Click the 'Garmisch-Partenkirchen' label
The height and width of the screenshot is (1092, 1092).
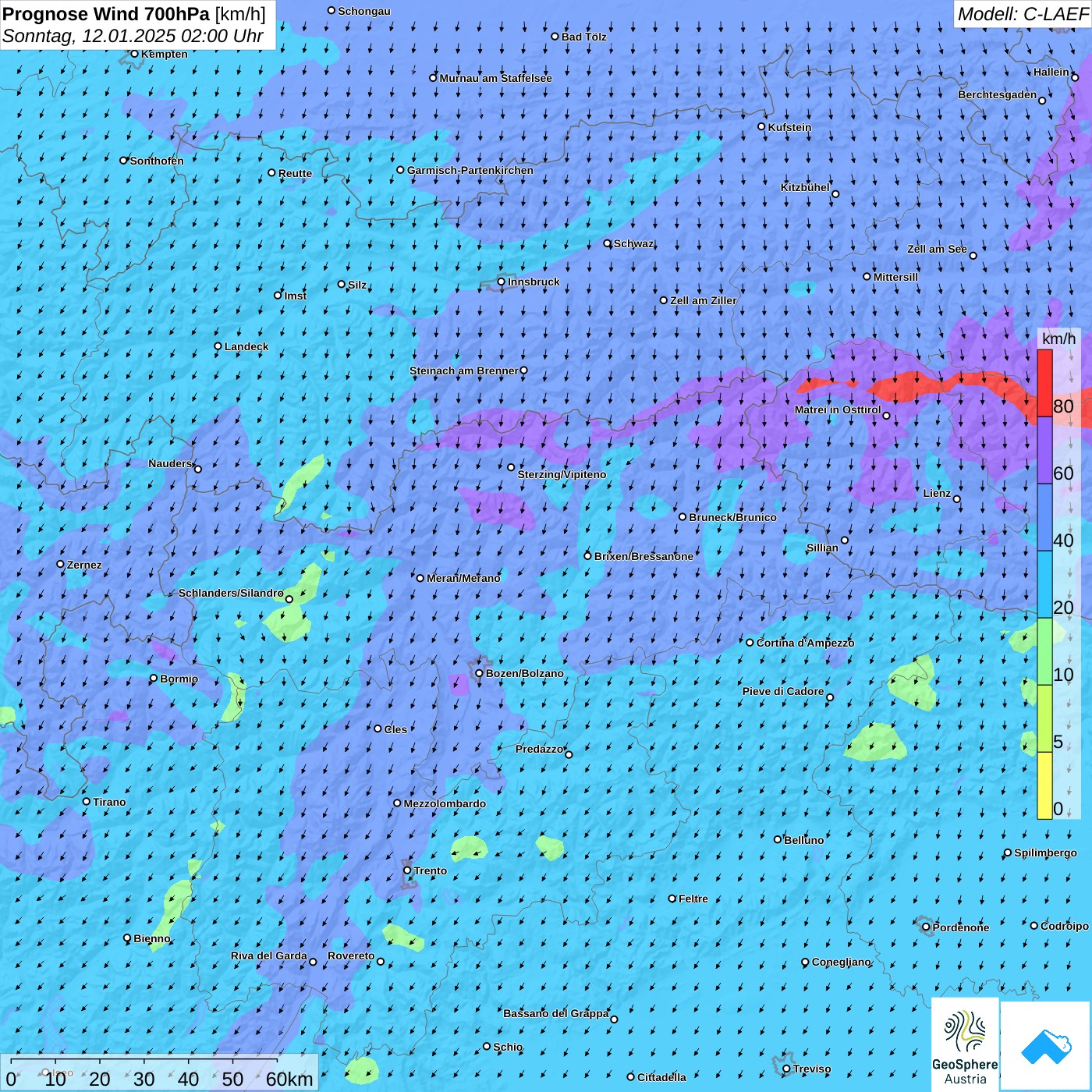(470, 170)
